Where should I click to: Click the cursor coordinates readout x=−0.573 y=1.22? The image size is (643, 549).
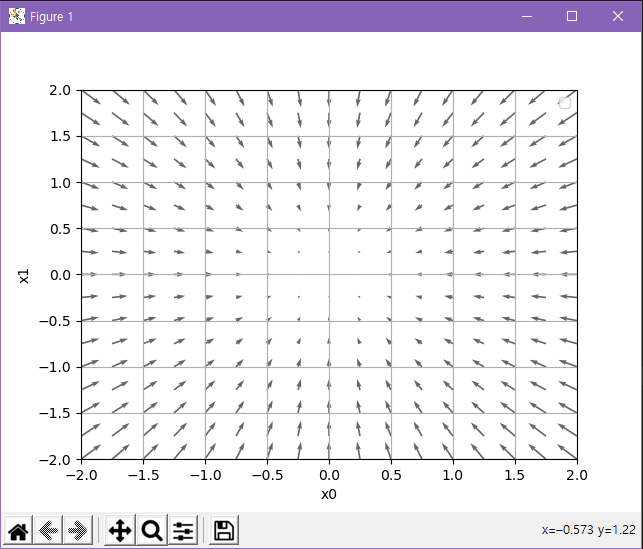[588, 530]
